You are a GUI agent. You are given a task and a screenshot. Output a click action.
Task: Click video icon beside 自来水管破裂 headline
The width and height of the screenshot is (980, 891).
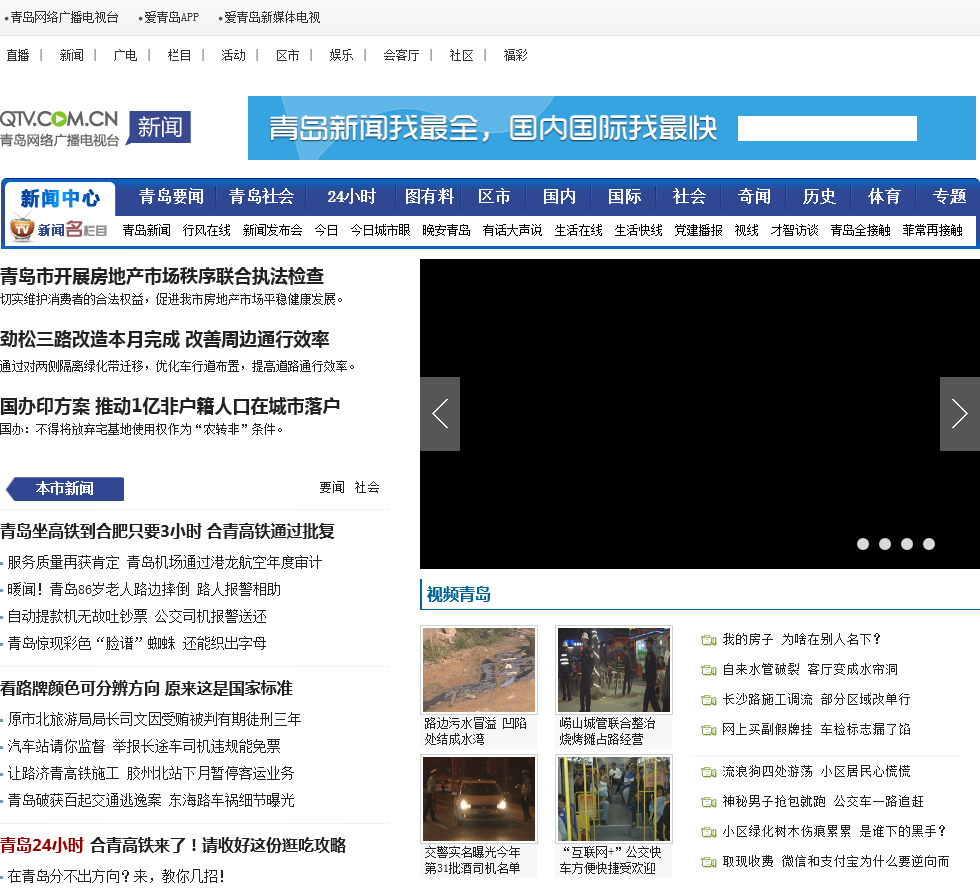(x=709, y=670)
